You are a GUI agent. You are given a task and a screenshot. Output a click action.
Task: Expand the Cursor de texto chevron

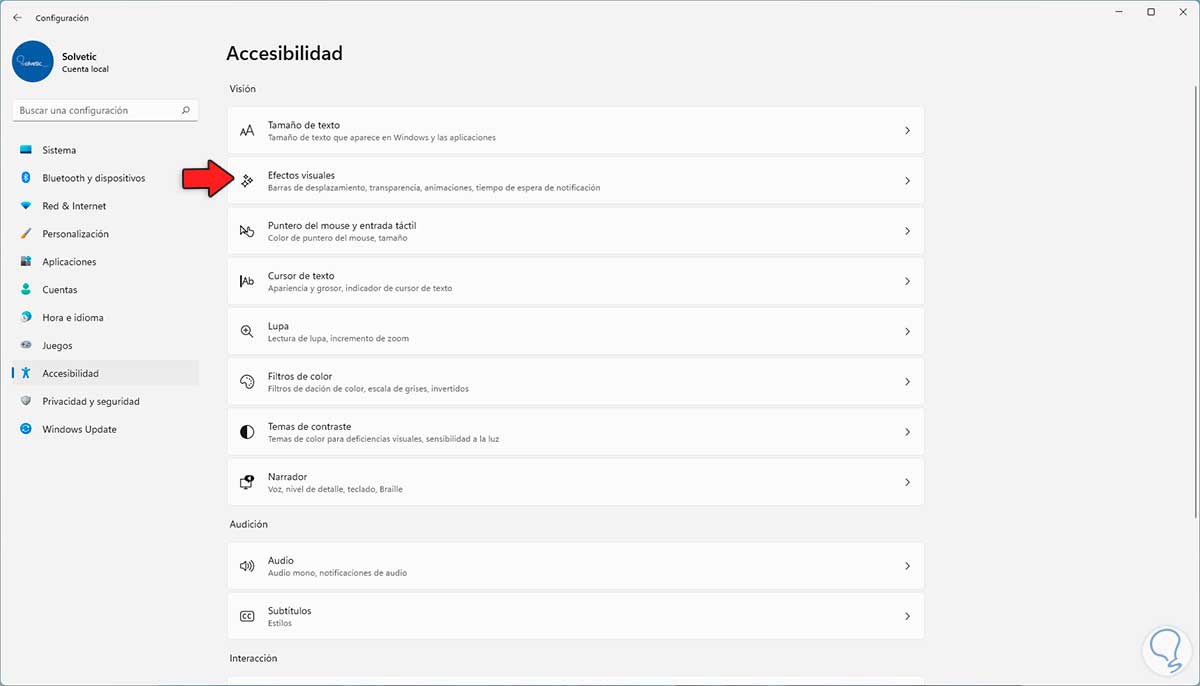907,282
